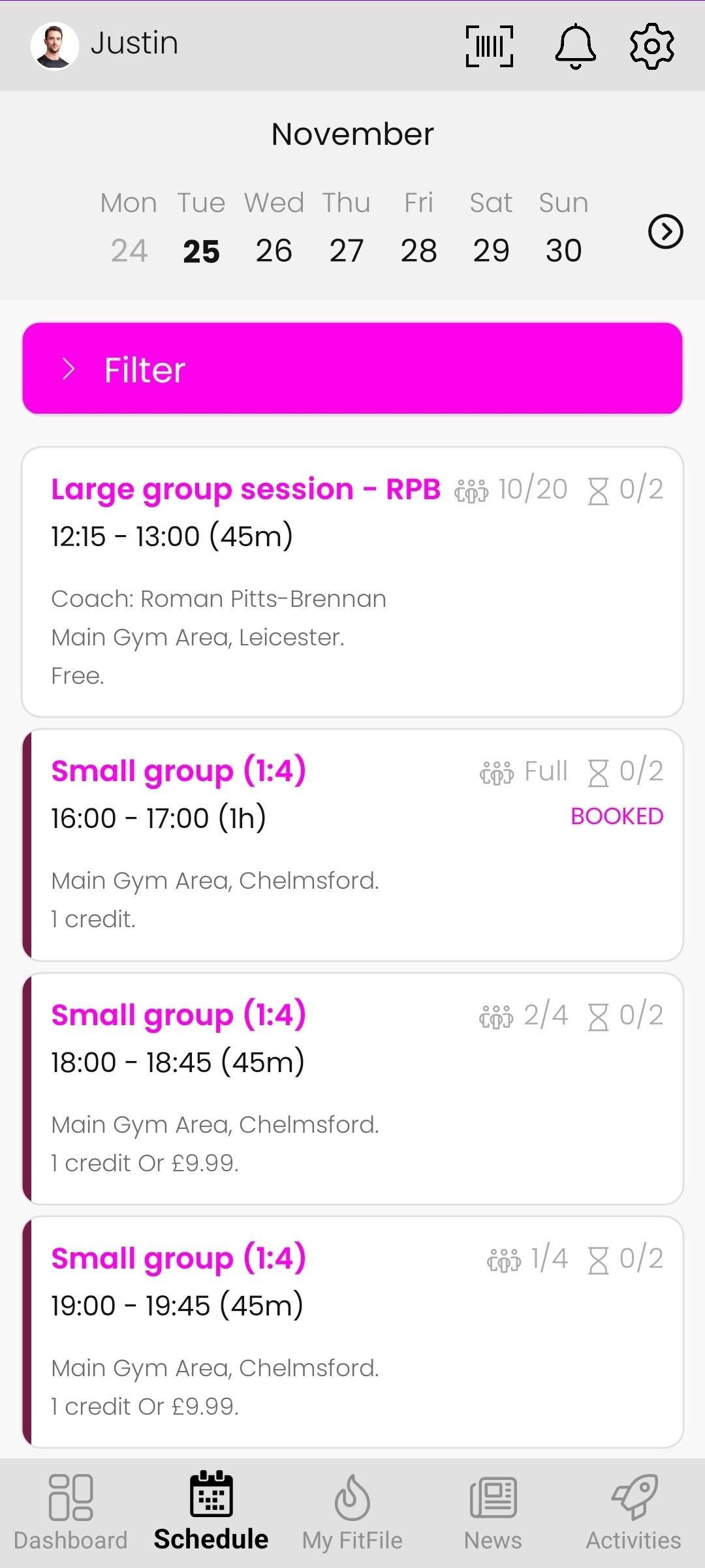Tap the Schedule calendar icon
Image resolution: width=705 pixels, height=1568 pixels.
coord(211,1494)
